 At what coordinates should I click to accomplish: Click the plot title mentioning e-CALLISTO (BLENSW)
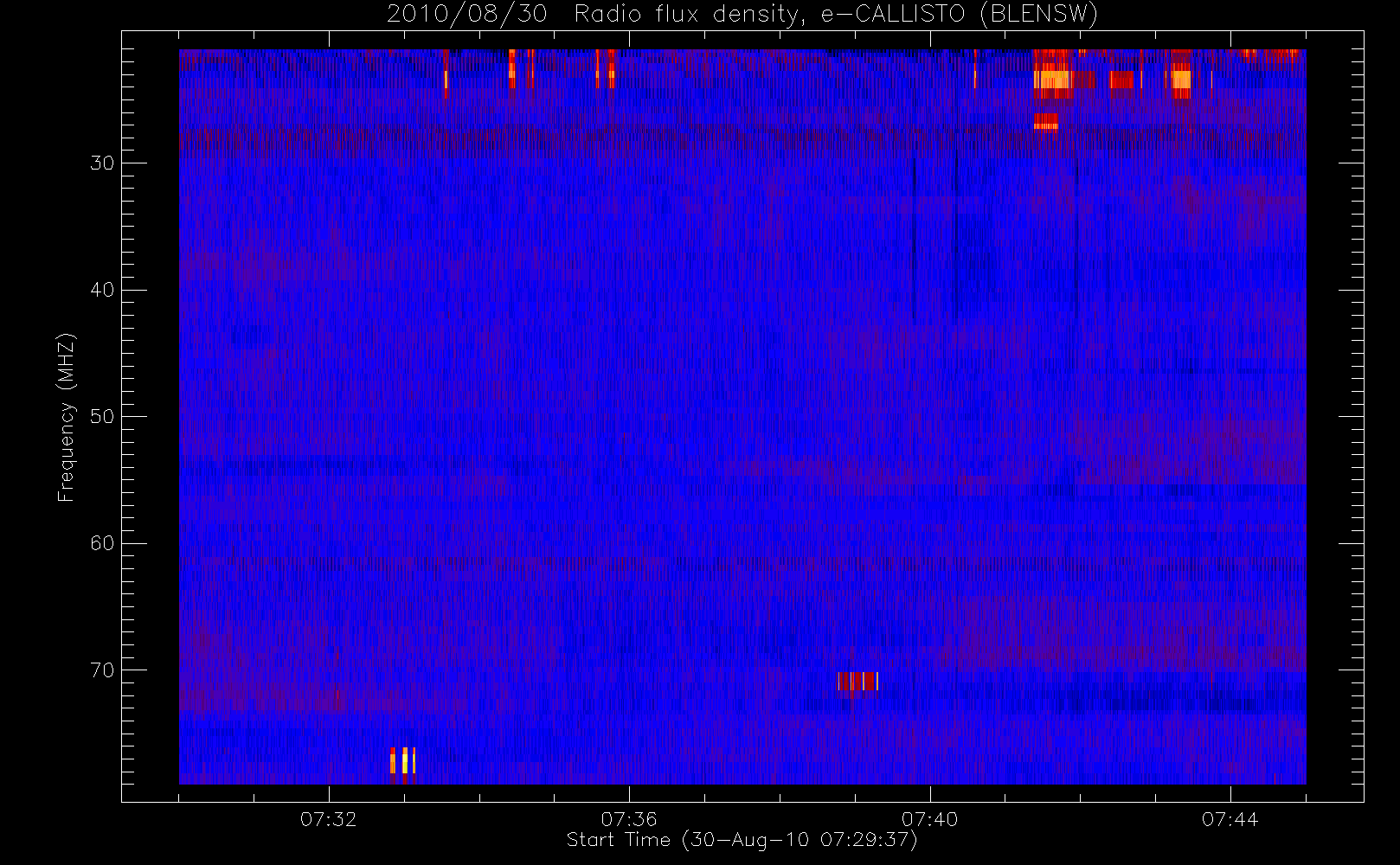[x=742, y=15]
